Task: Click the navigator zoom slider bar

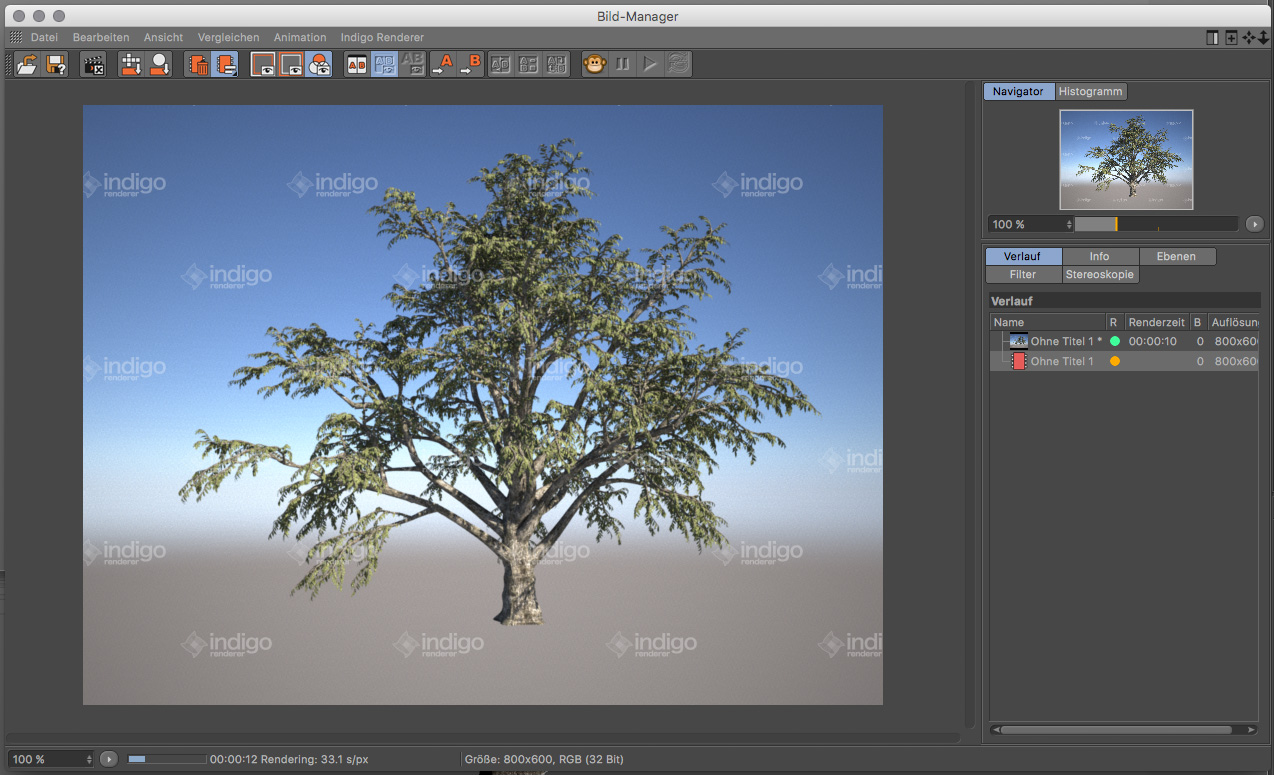Action: tap(1157, 224)
